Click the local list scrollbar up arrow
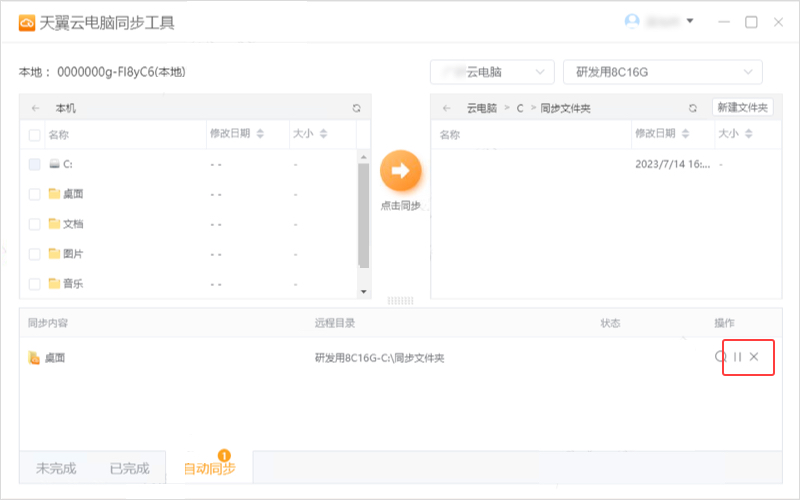The image size is (800, 500). (x=363, y=157)
